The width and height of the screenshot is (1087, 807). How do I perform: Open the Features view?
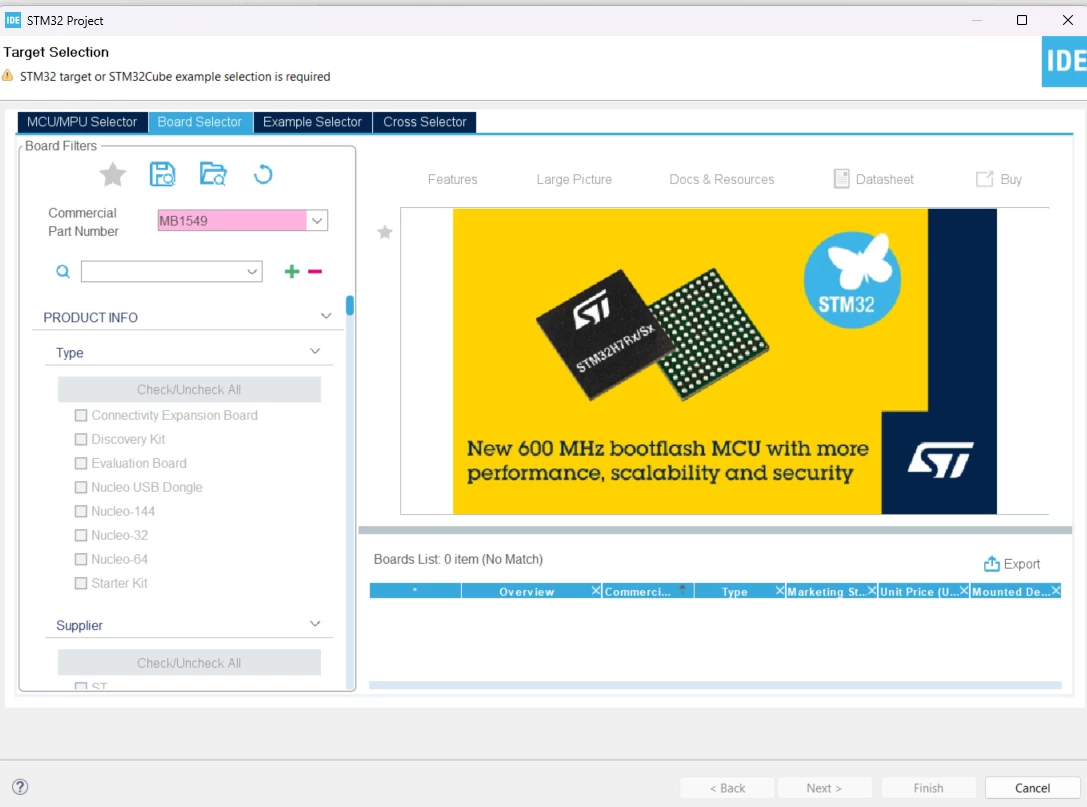(453, 179)
